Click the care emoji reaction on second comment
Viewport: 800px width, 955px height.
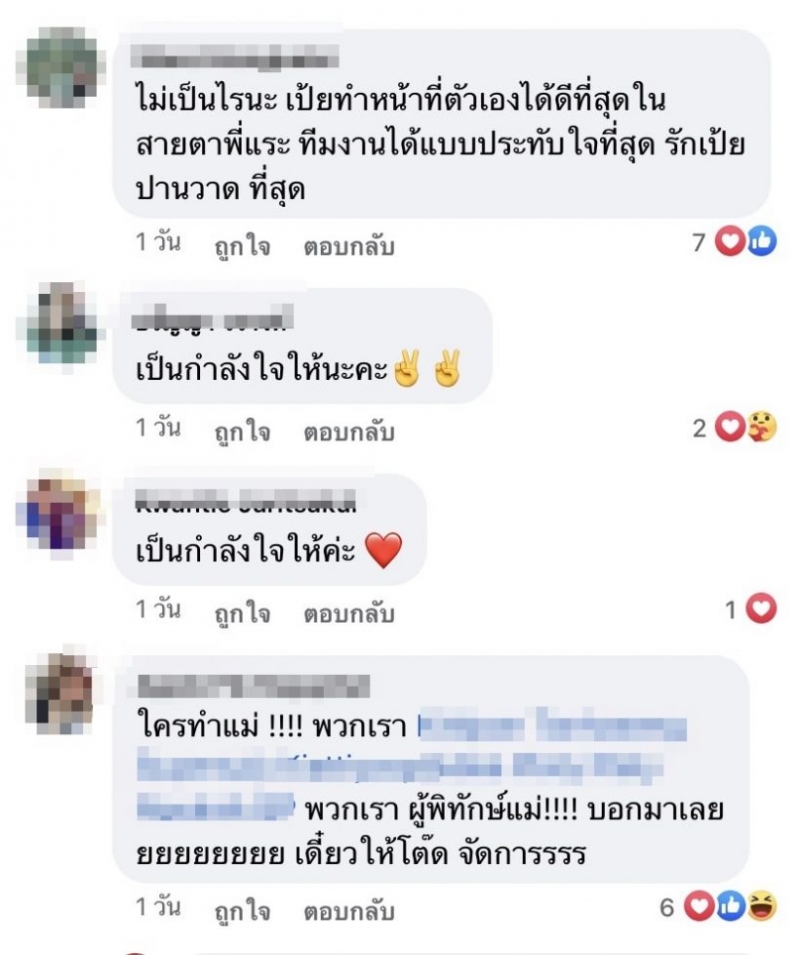pos(761,427)
